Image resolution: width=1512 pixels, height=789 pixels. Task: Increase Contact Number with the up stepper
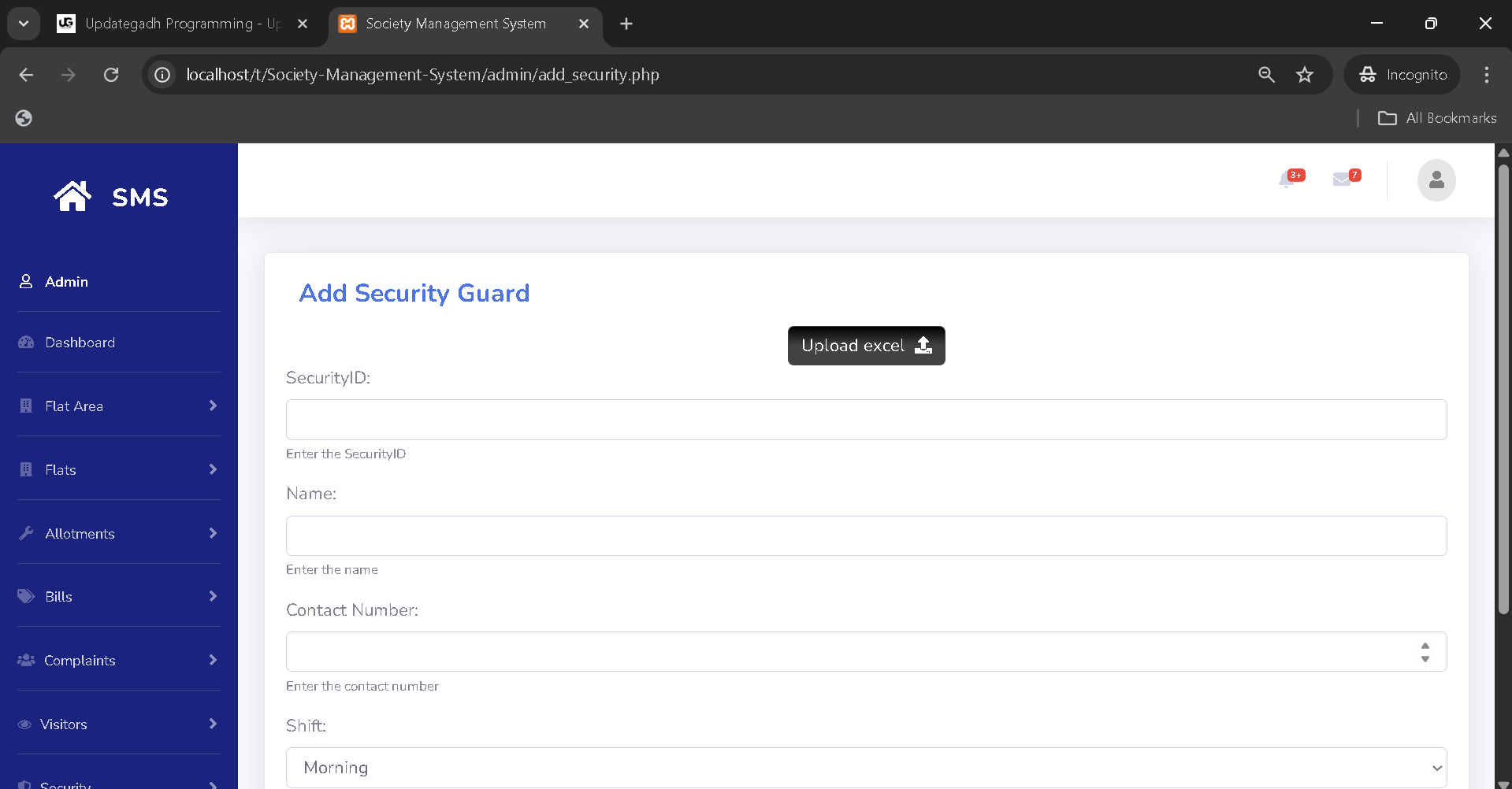[1425, 646]
